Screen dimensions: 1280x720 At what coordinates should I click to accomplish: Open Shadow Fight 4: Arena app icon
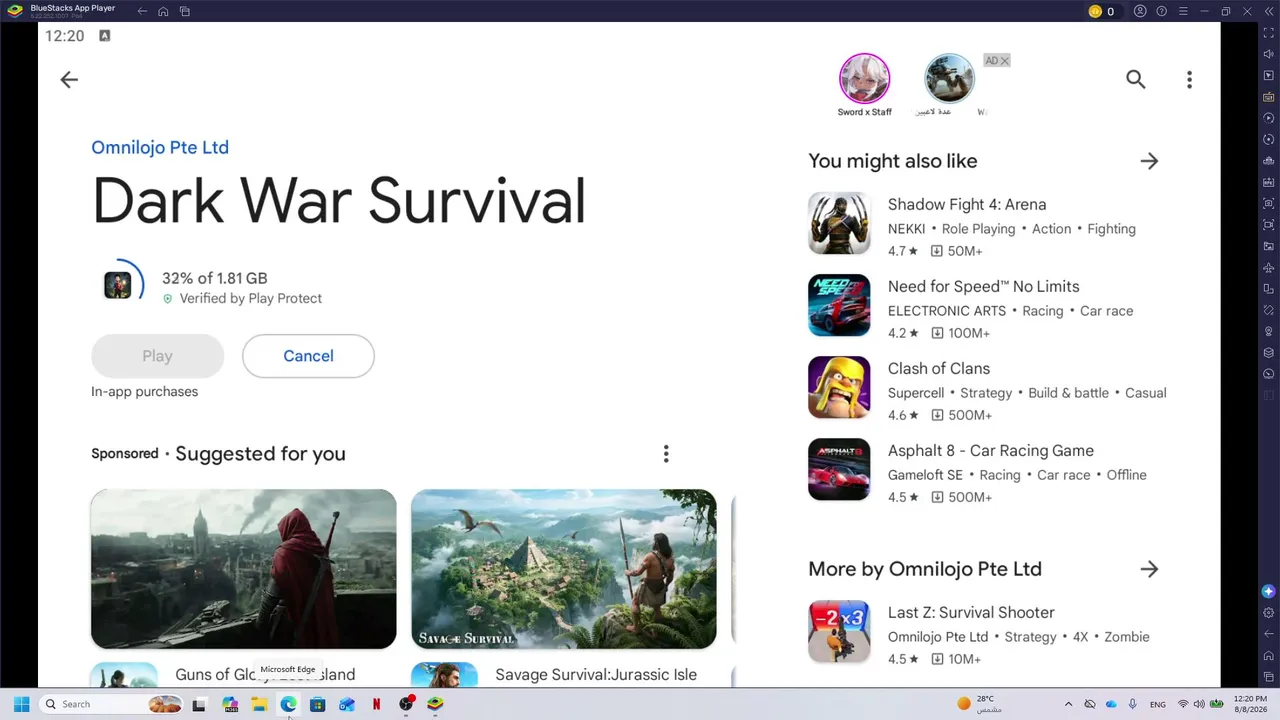(839, 223)
